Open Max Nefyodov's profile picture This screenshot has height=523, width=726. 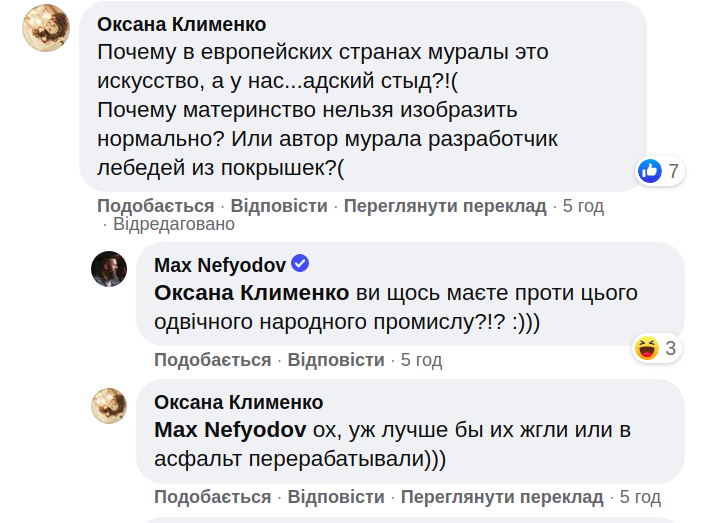point(109,268)
